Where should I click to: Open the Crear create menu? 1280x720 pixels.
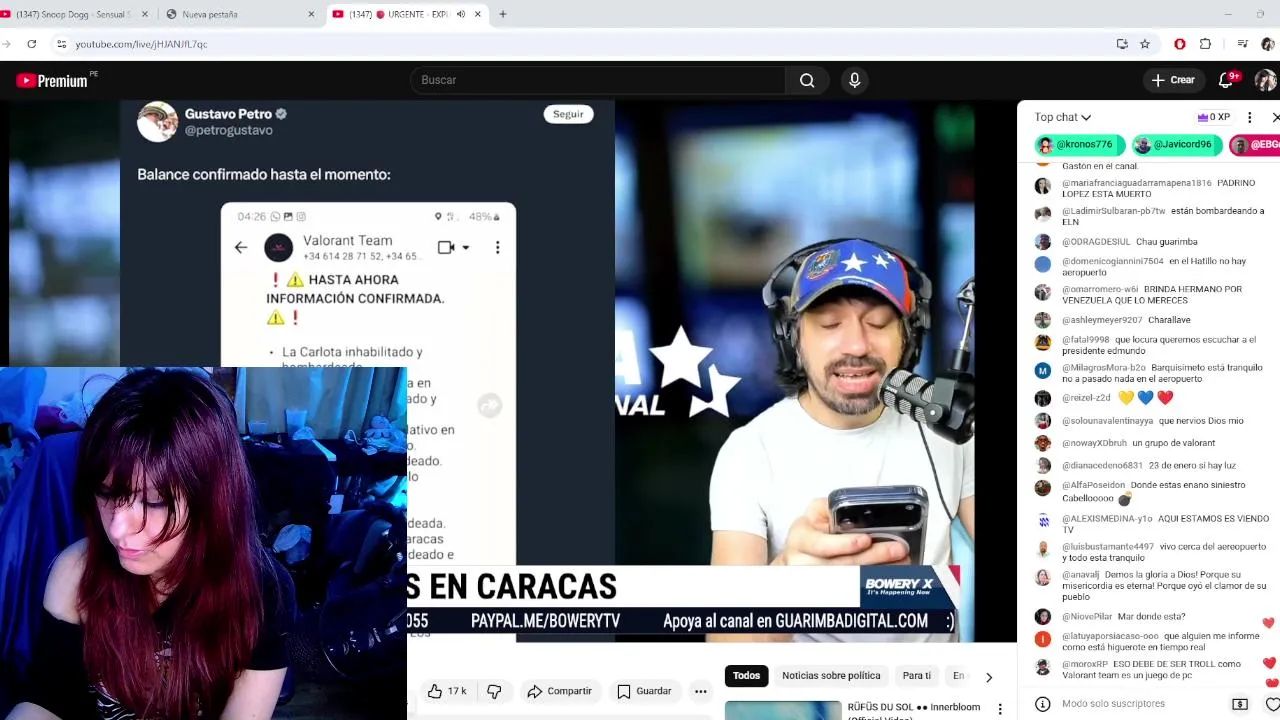pyautogui.click(x=1173, y=80)
